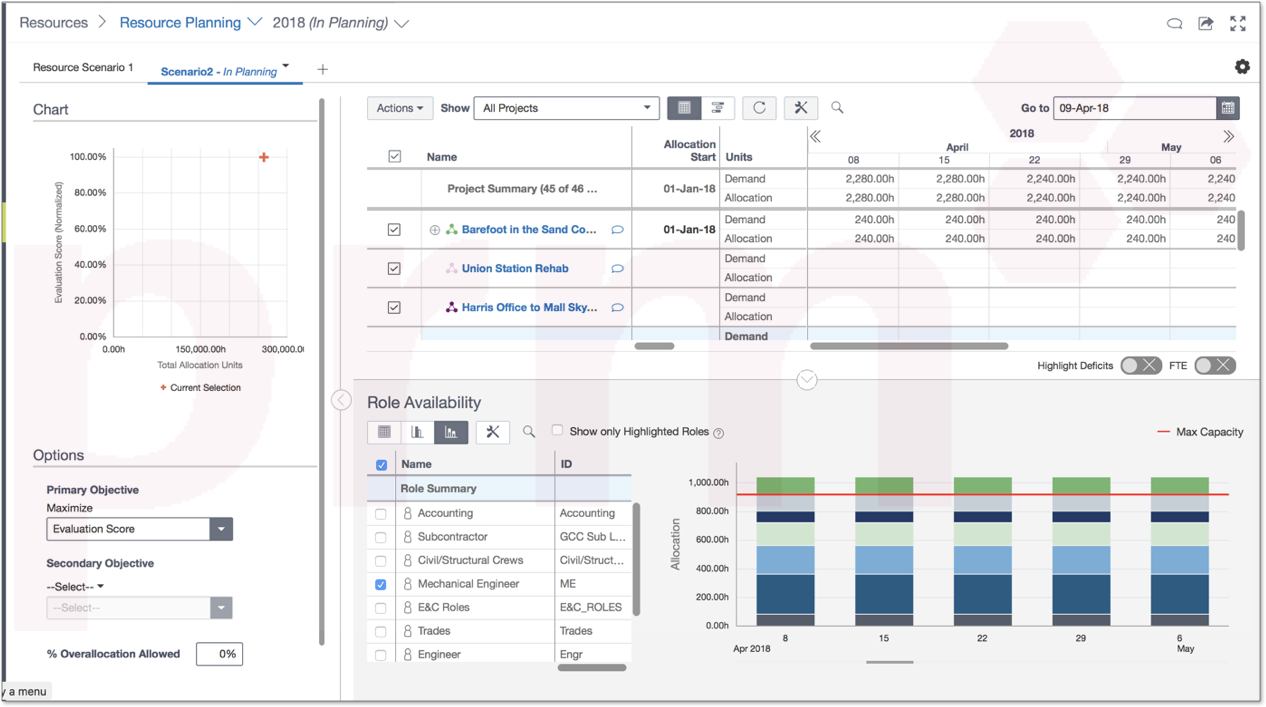This screenshot has height=707, width=1266.
Task: Open Barefoot in the Sand project link
Action: [528, 230]
